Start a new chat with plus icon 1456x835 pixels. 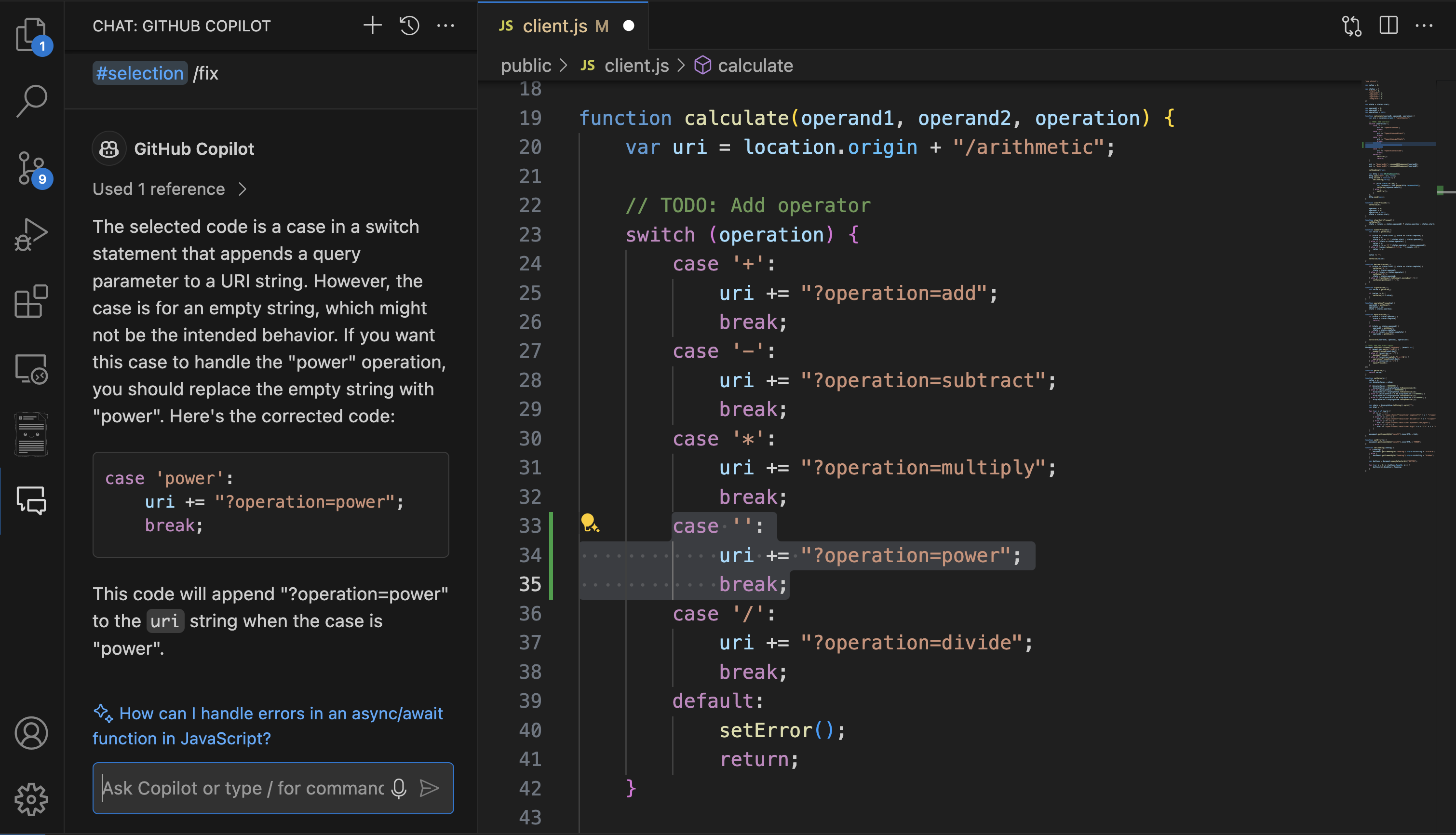pos(372,26)
